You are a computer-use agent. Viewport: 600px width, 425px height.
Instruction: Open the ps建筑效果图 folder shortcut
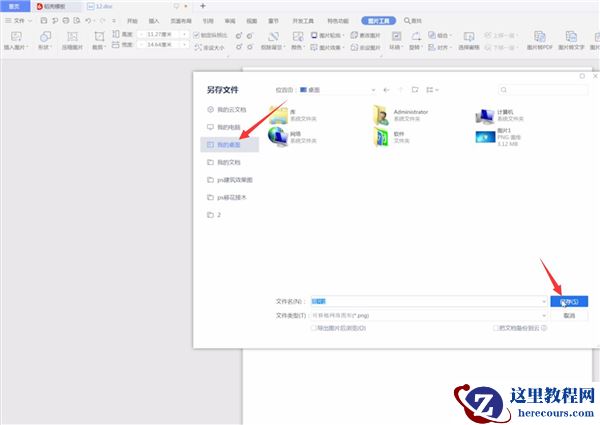pos(230,180)
